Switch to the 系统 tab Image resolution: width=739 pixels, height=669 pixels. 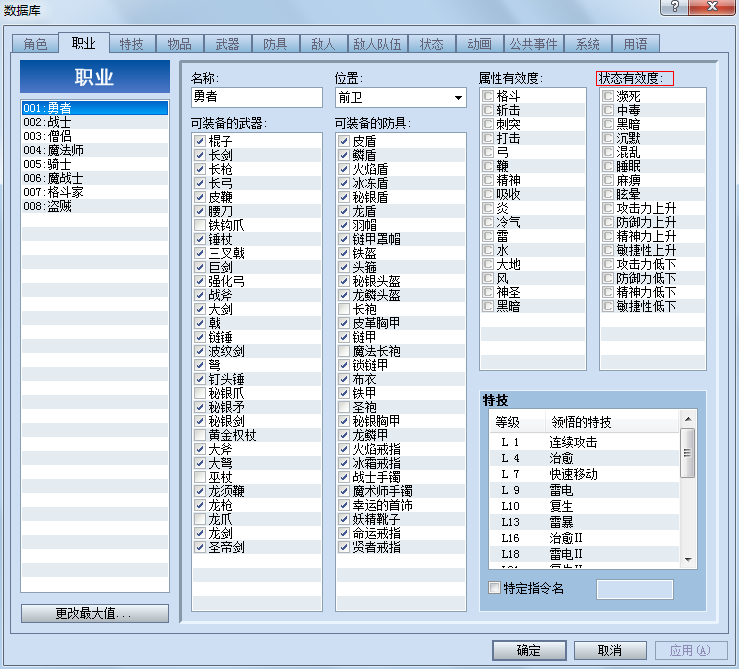(587, 44)
